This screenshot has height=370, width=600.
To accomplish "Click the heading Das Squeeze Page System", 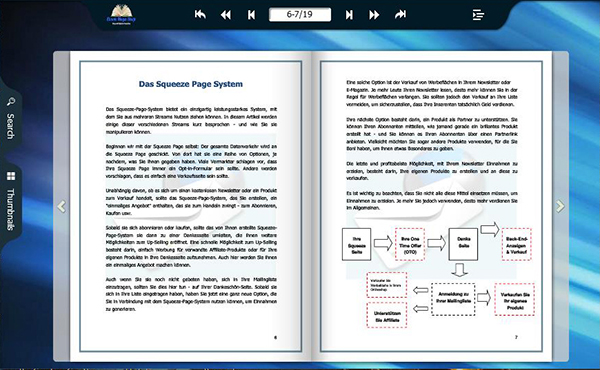I will coord(191,84).
